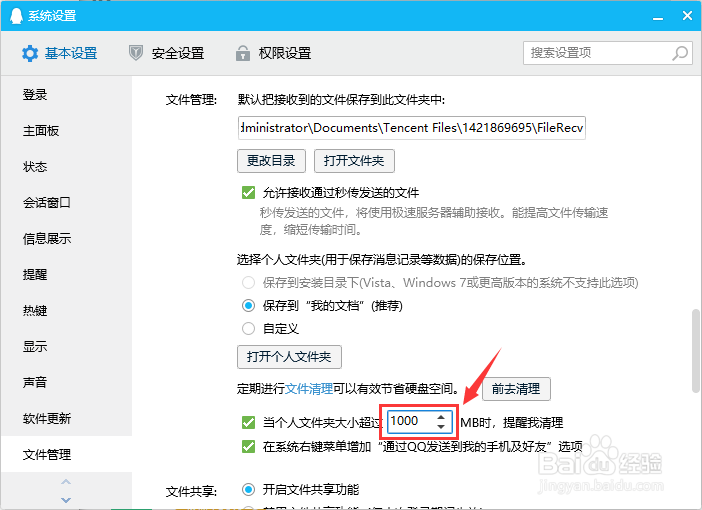
Task: Click the shield icon for 安全设置
Action: click(x=136, y=53)
